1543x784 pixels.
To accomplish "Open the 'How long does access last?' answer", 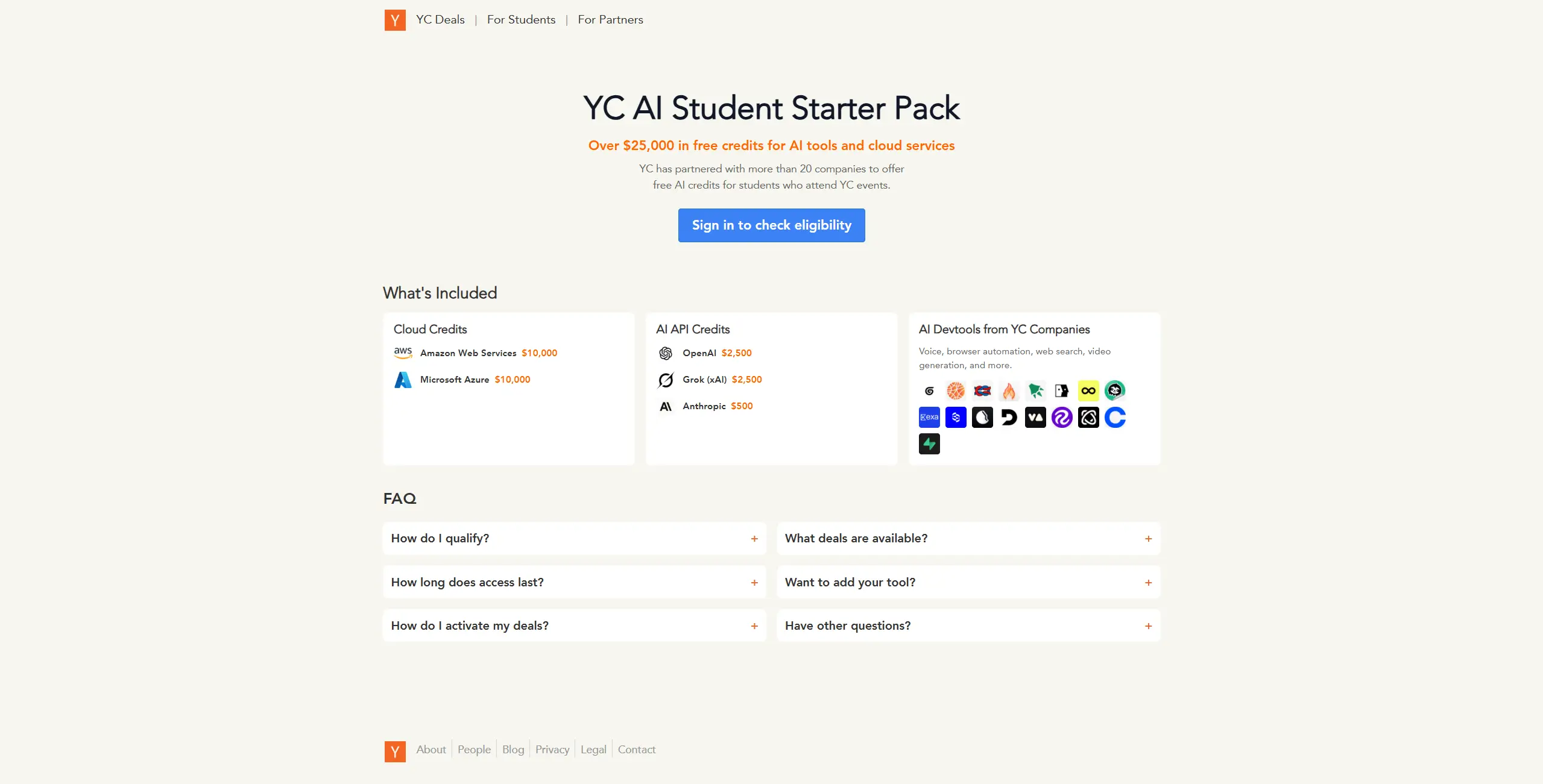I will coord(573,582).
